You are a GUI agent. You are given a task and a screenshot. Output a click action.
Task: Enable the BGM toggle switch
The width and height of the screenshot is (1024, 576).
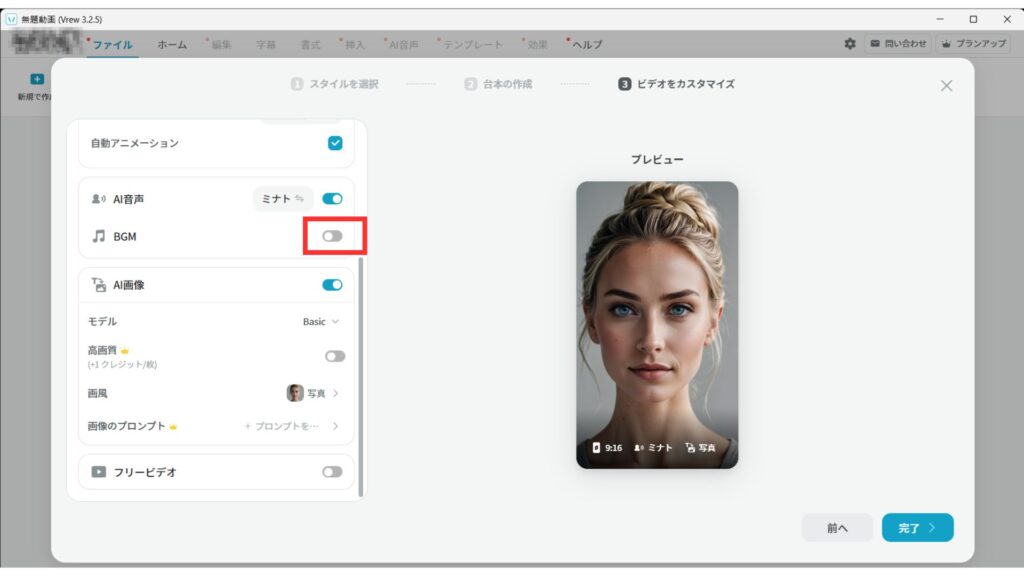[332, 236]
